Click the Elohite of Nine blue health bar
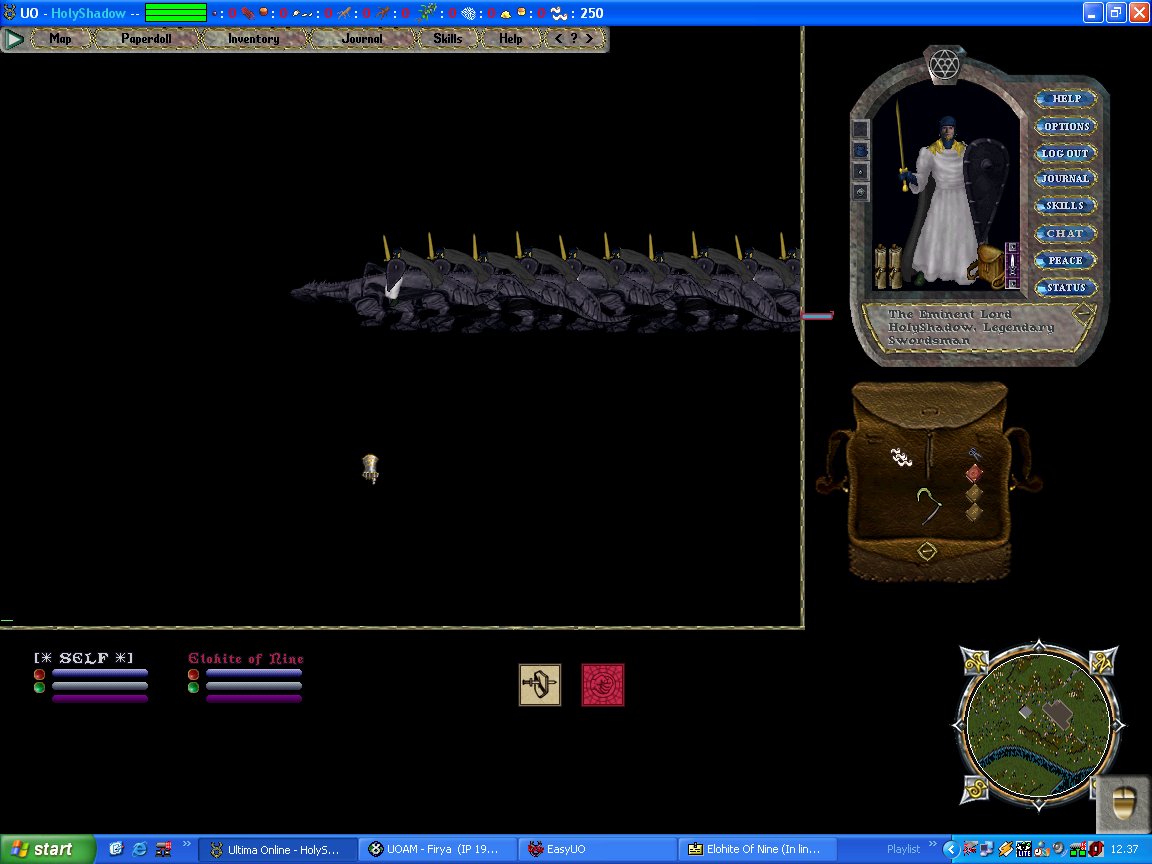This screenshot has height=864, width=1152. tap(254, 673)
